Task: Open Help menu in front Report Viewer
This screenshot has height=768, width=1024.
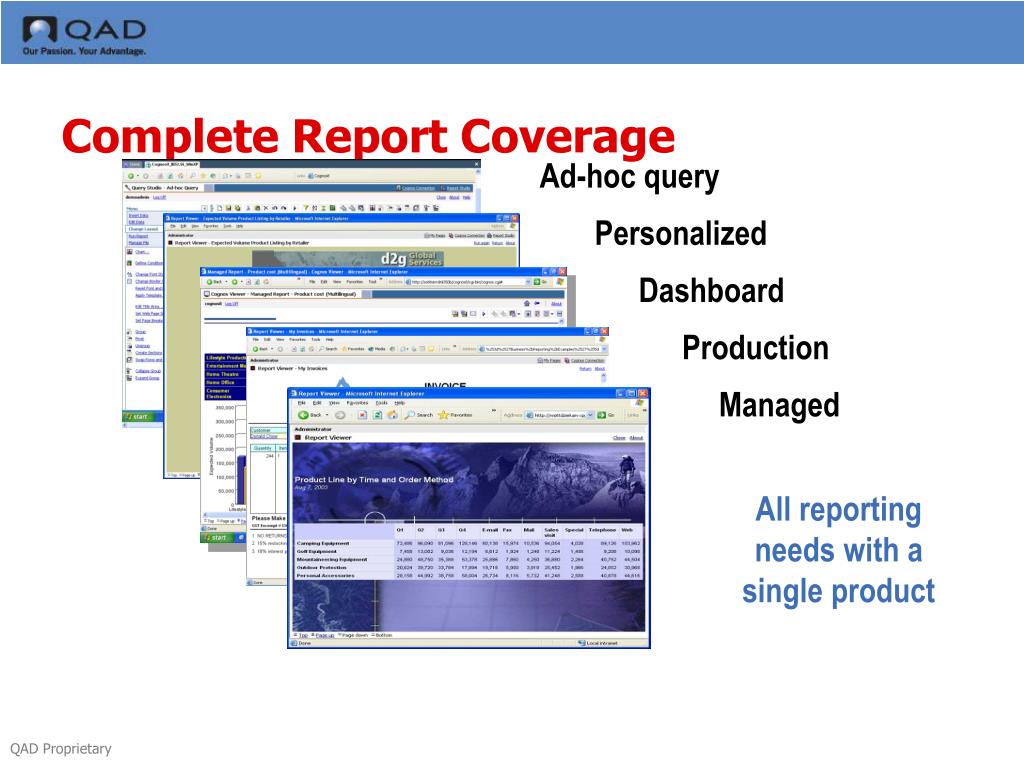Action: [400, 403]
